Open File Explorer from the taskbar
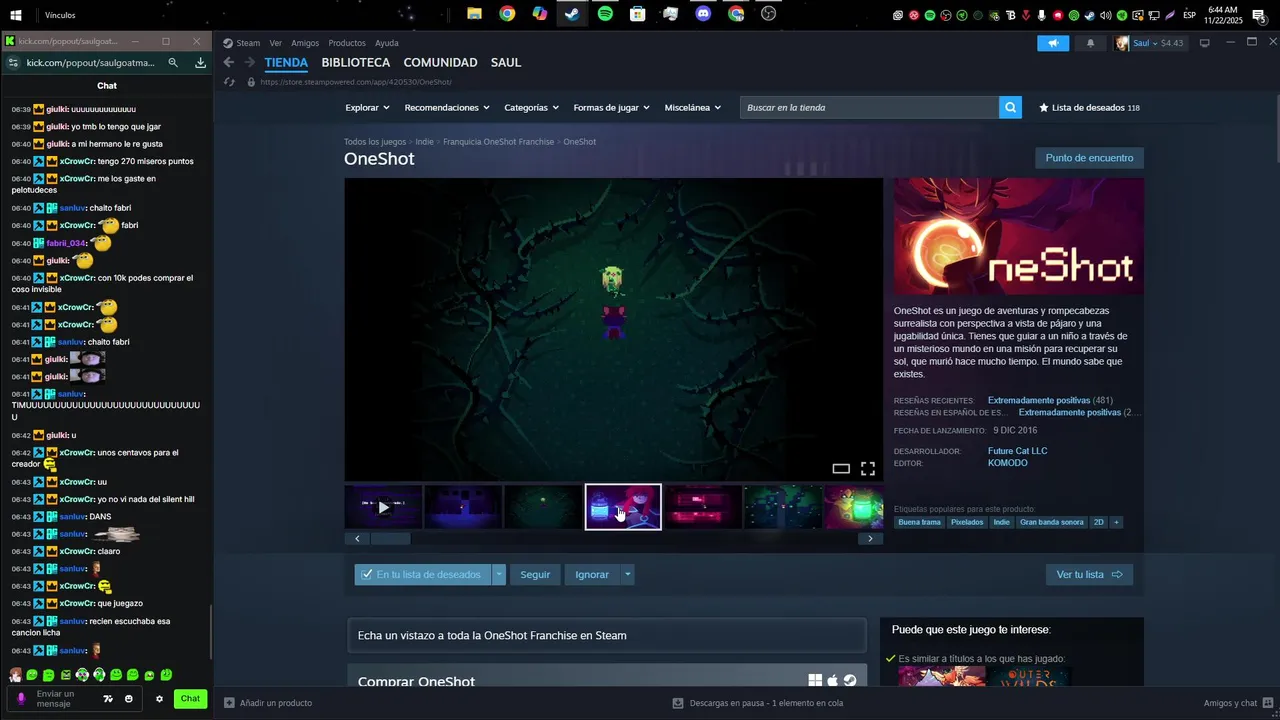The height and width of the screenshot is (720, 1280). click(475, 14)
